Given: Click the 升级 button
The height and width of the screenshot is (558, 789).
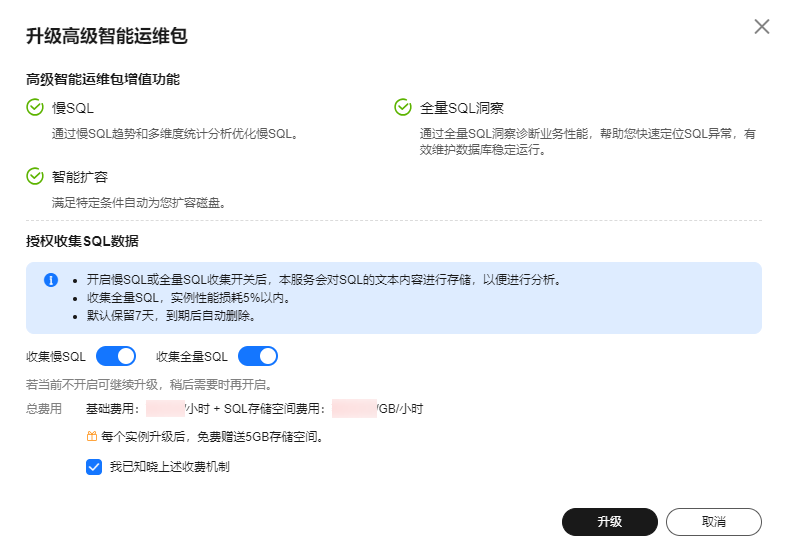Looking at the screenshot, I should (x=609, y=522).
